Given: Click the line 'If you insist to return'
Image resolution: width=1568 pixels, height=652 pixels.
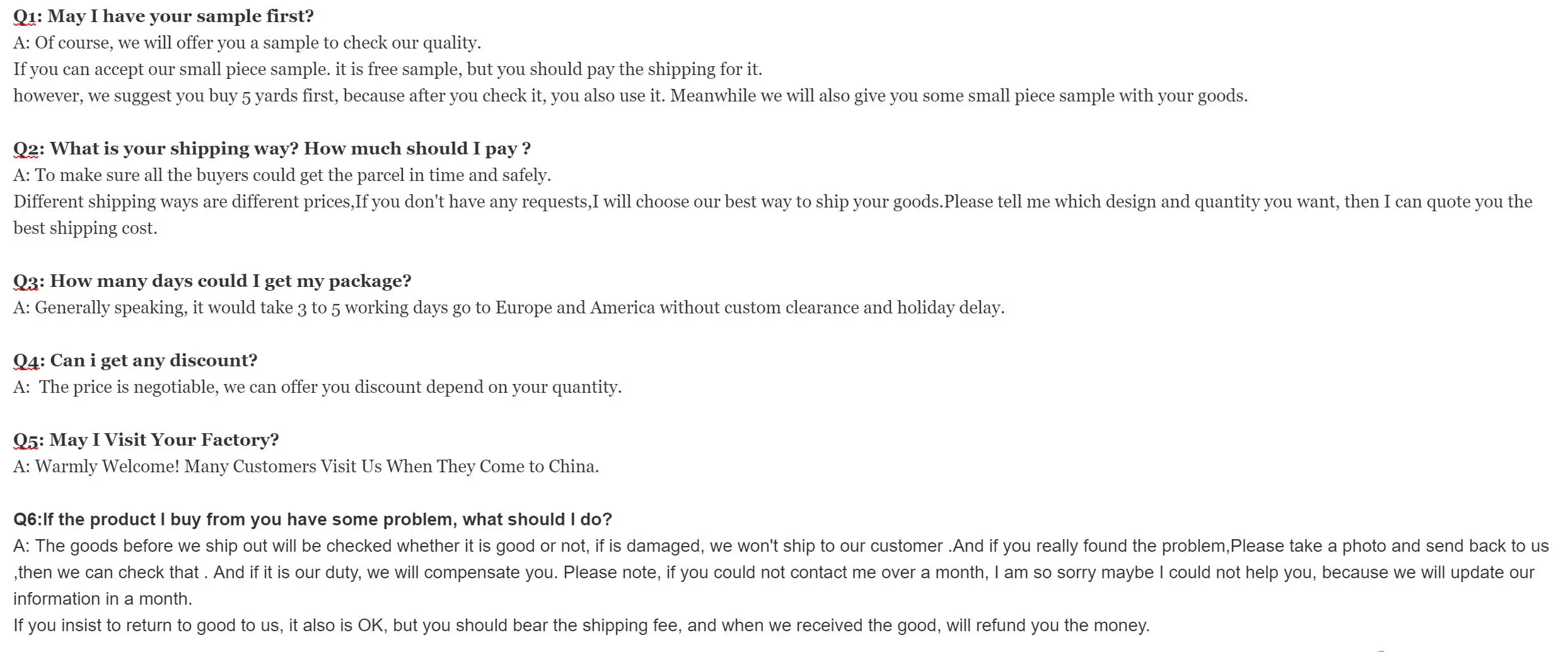Looking at the screenshot, I should [581, 626].
